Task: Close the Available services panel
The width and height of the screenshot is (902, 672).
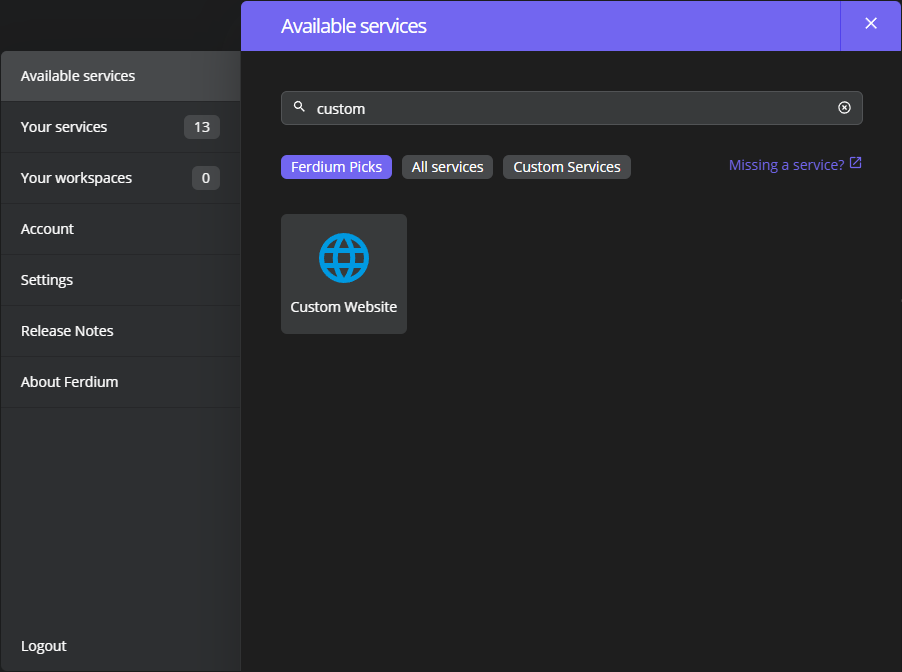Action: click(870, 23)
